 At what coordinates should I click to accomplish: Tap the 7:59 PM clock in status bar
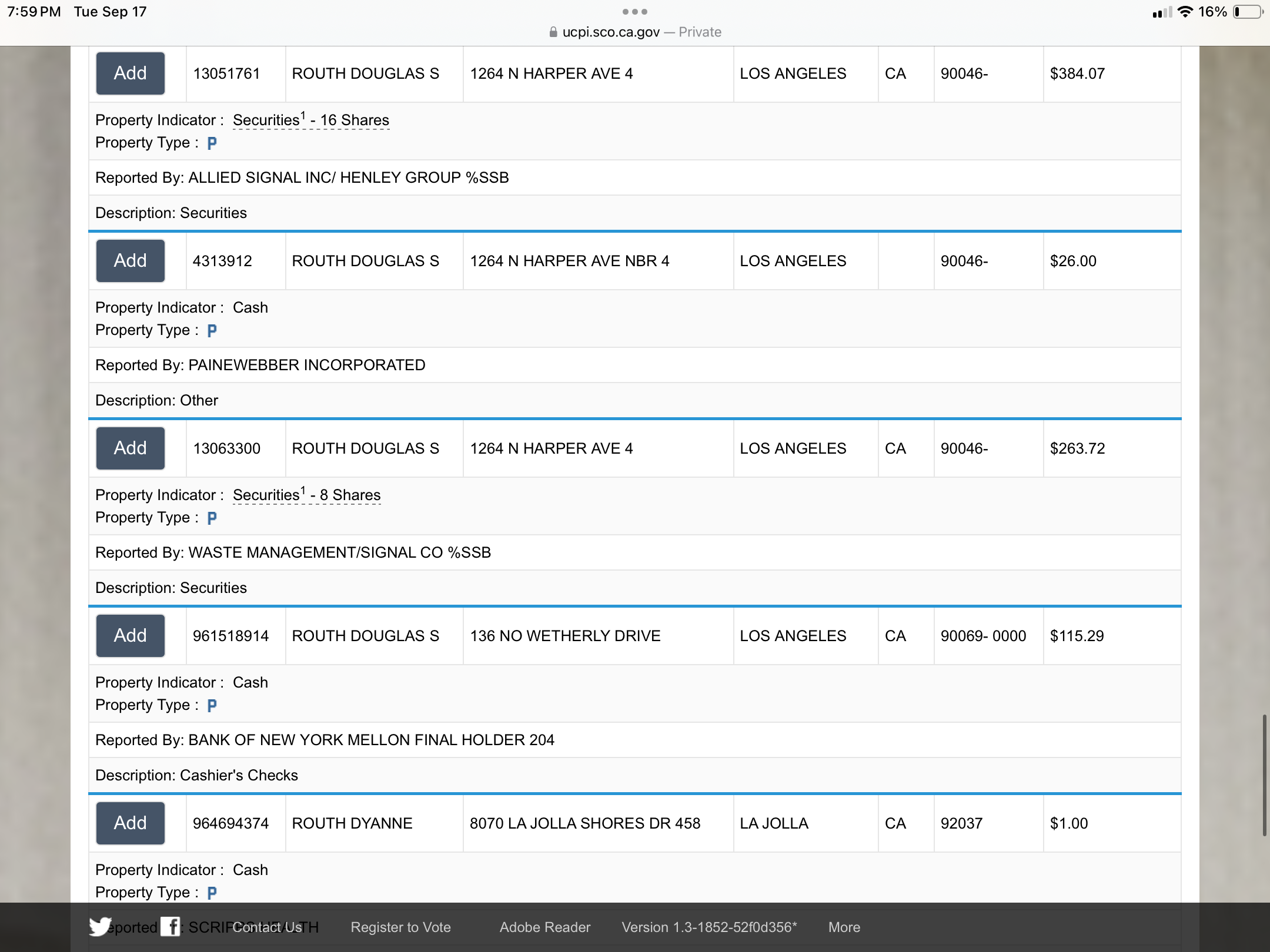[34, 12]
